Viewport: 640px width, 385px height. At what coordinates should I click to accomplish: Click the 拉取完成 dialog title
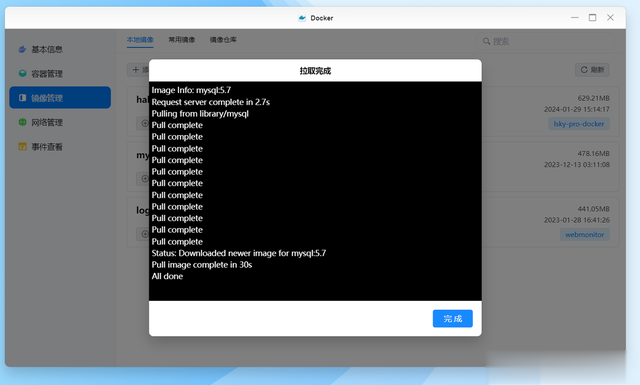pyautogui.click(x=315, y=71)
